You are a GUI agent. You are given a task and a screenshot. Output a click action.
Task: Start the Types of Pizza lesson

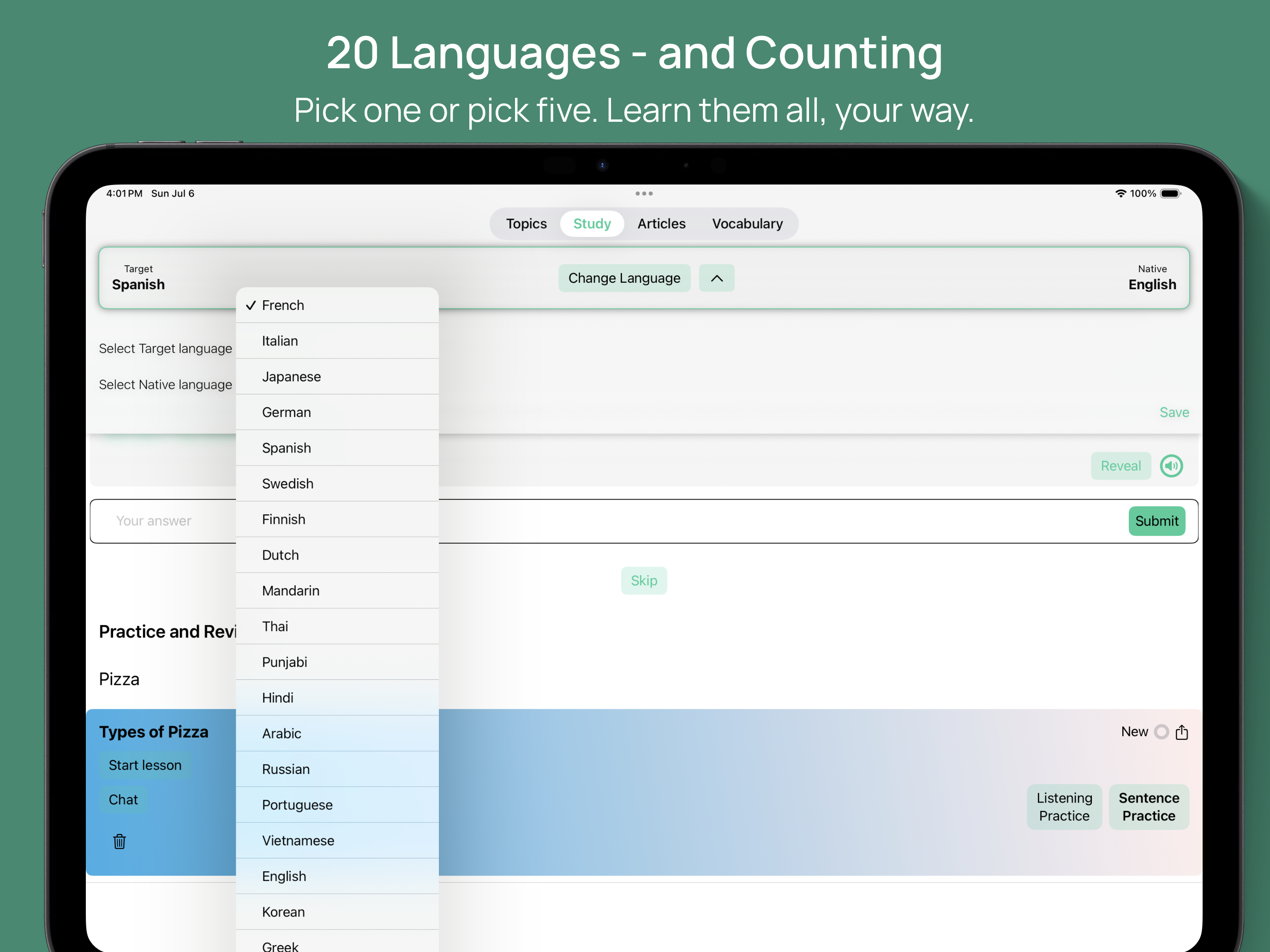point(145,765)
